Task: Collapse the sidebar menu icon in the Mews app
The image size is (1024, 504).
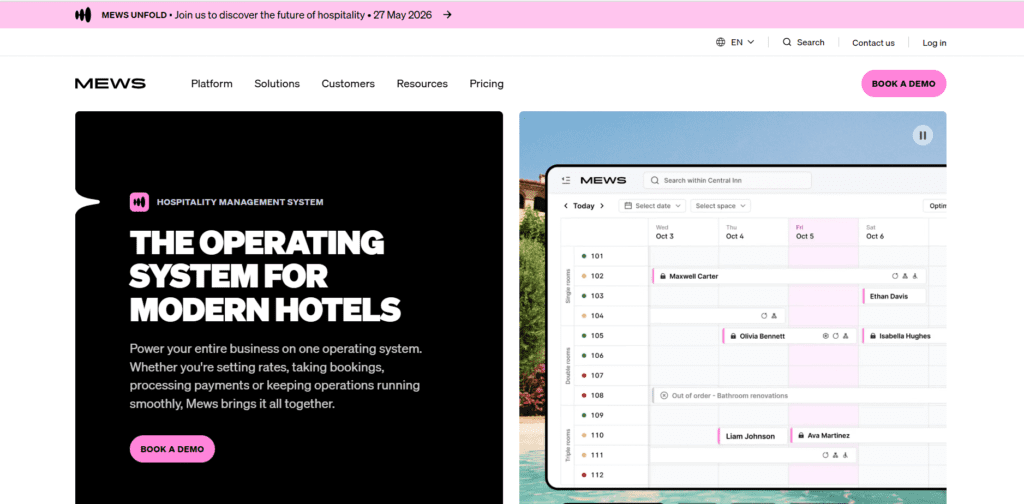Action: pyautogui.click(x=566, y=180)
